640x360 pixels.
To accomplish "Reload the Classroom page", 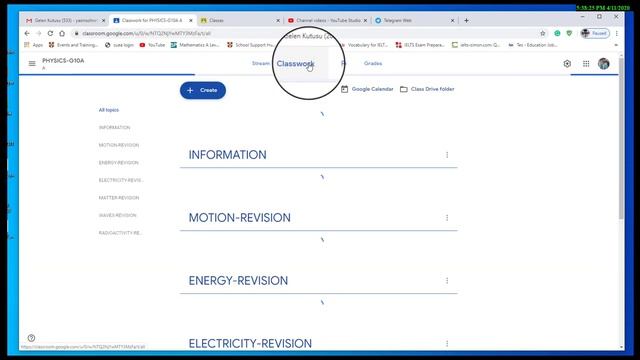I will pyautogui.click(x=50, y=33).
